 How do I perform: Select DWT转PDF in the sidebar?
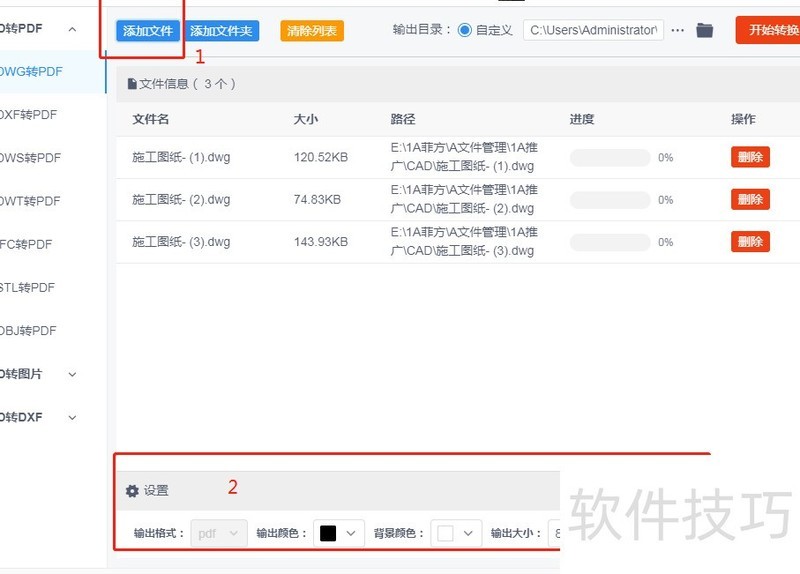(x=30, y=201)
